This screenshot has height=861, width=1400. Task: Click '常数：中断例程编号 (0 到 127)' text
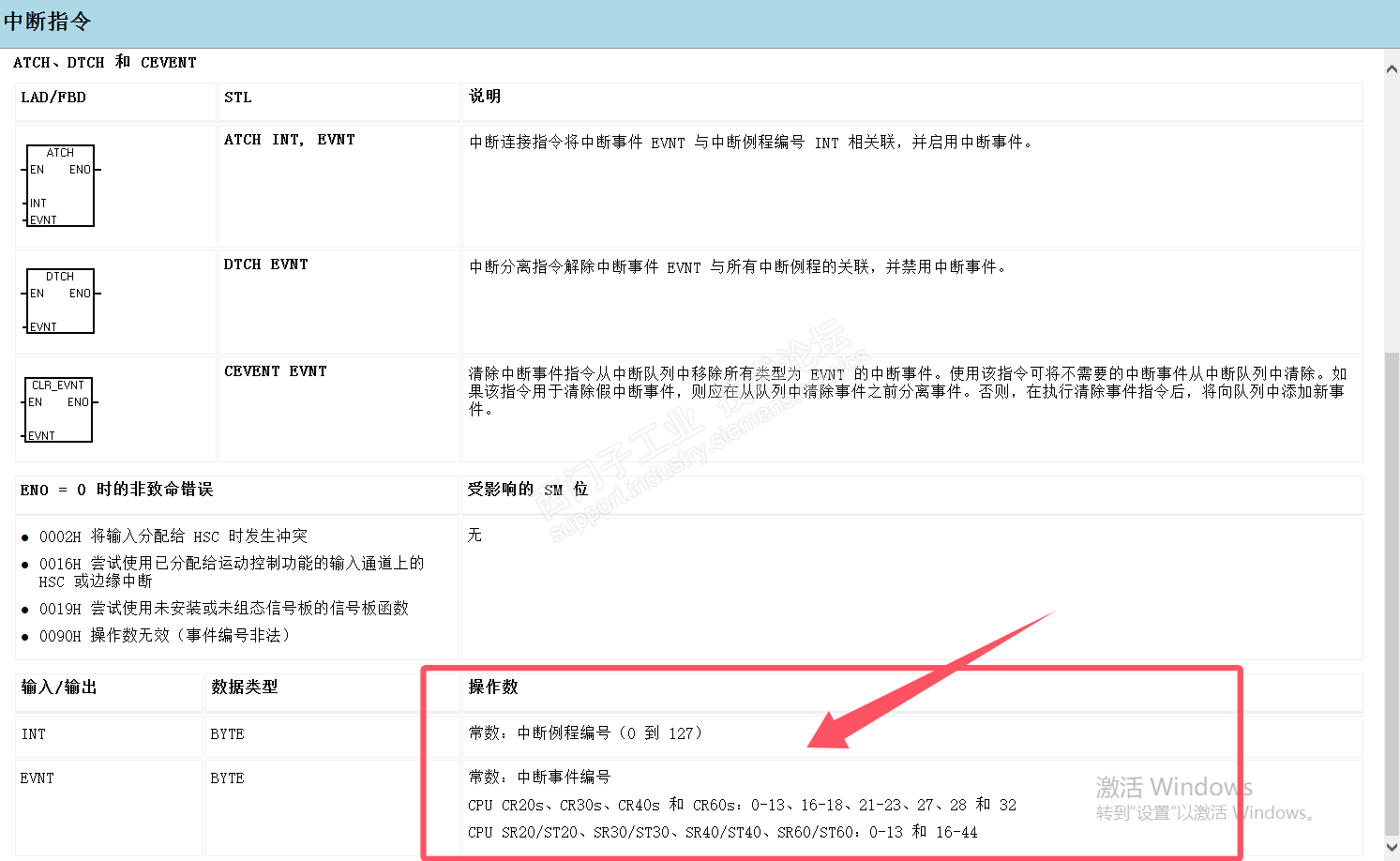[586, 733]
